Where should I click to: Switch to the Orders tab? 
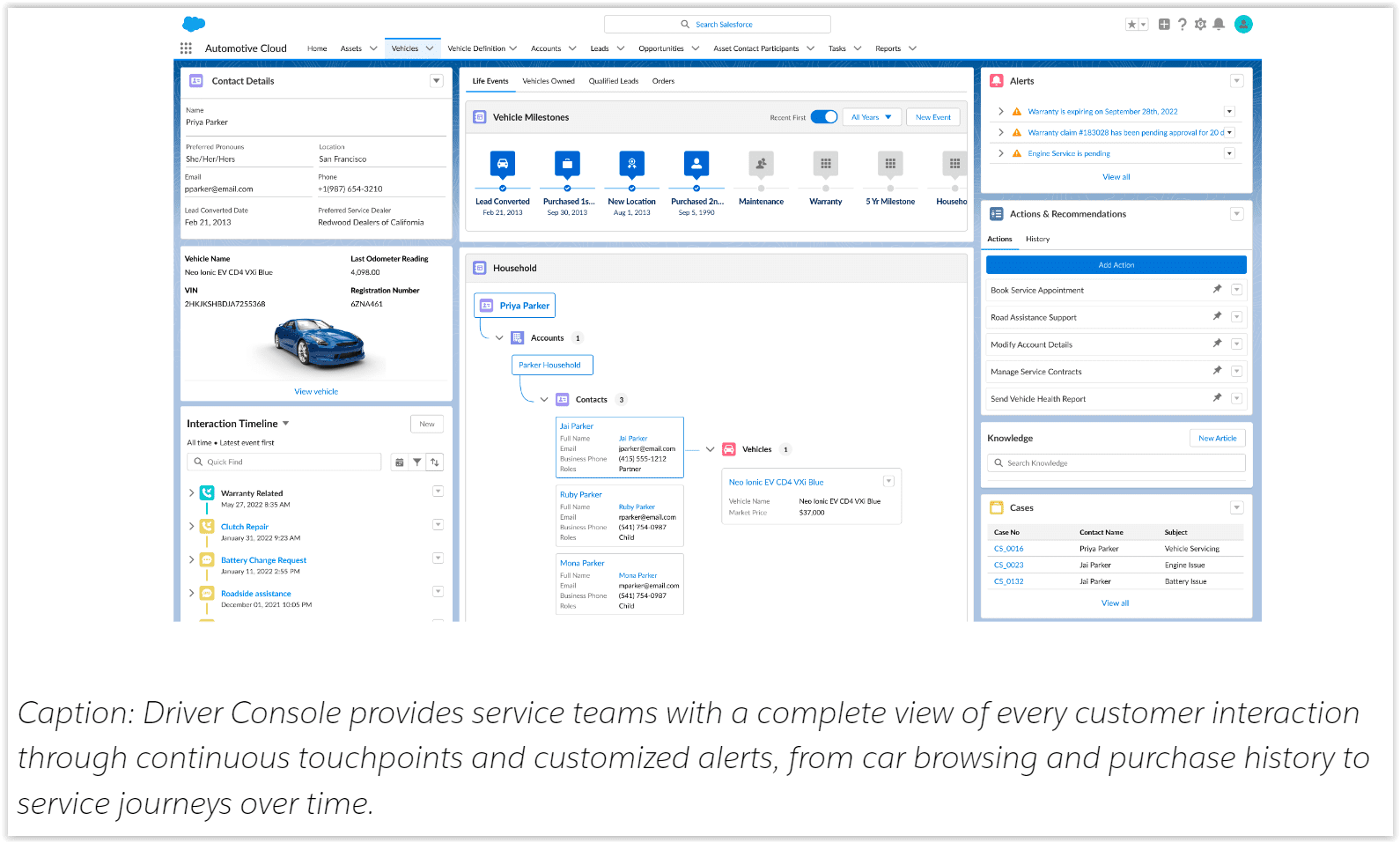pos(664,81)
